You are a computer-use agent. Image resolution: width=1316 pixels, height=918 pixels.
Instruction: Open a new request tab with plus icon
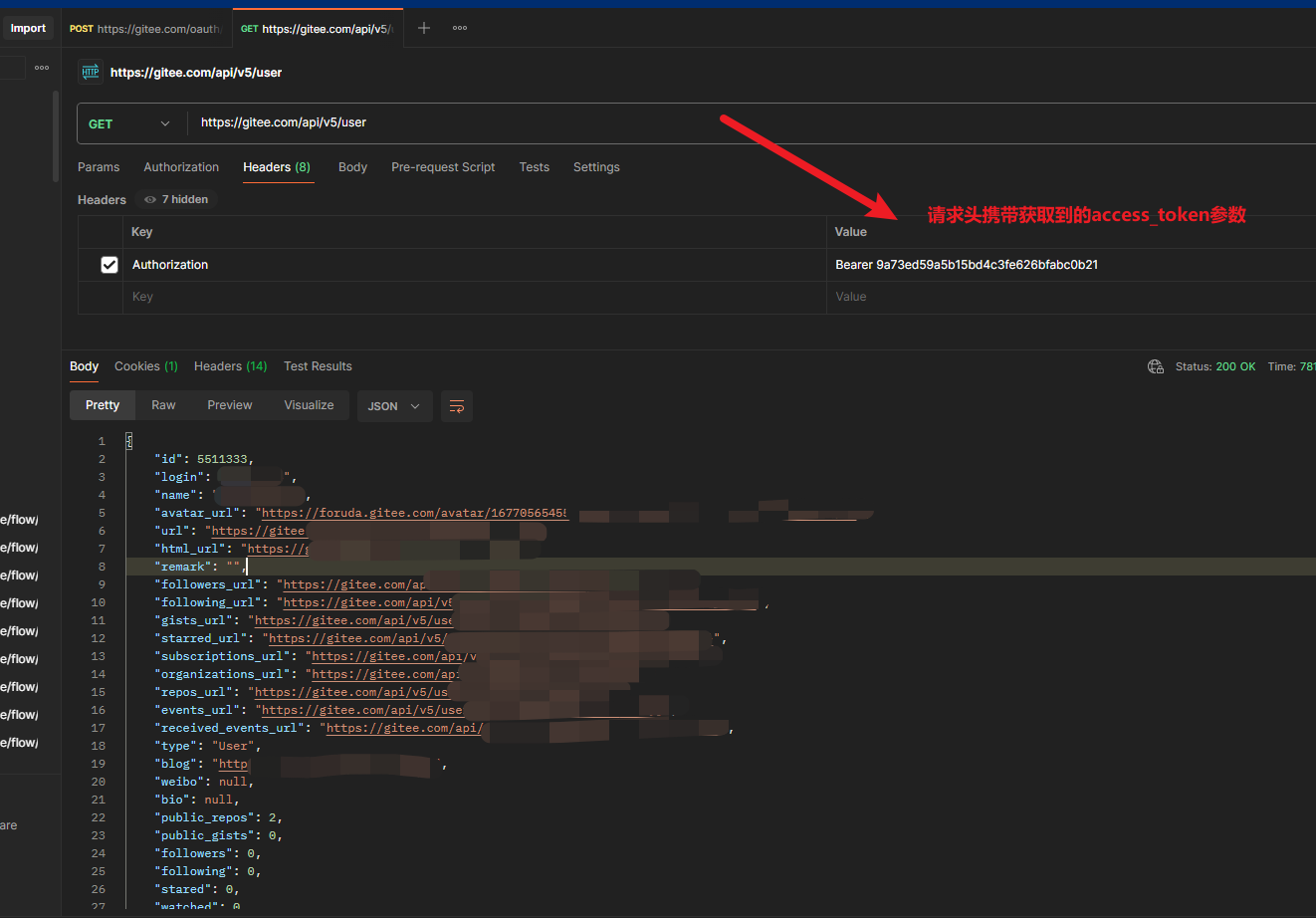point(423,27)
